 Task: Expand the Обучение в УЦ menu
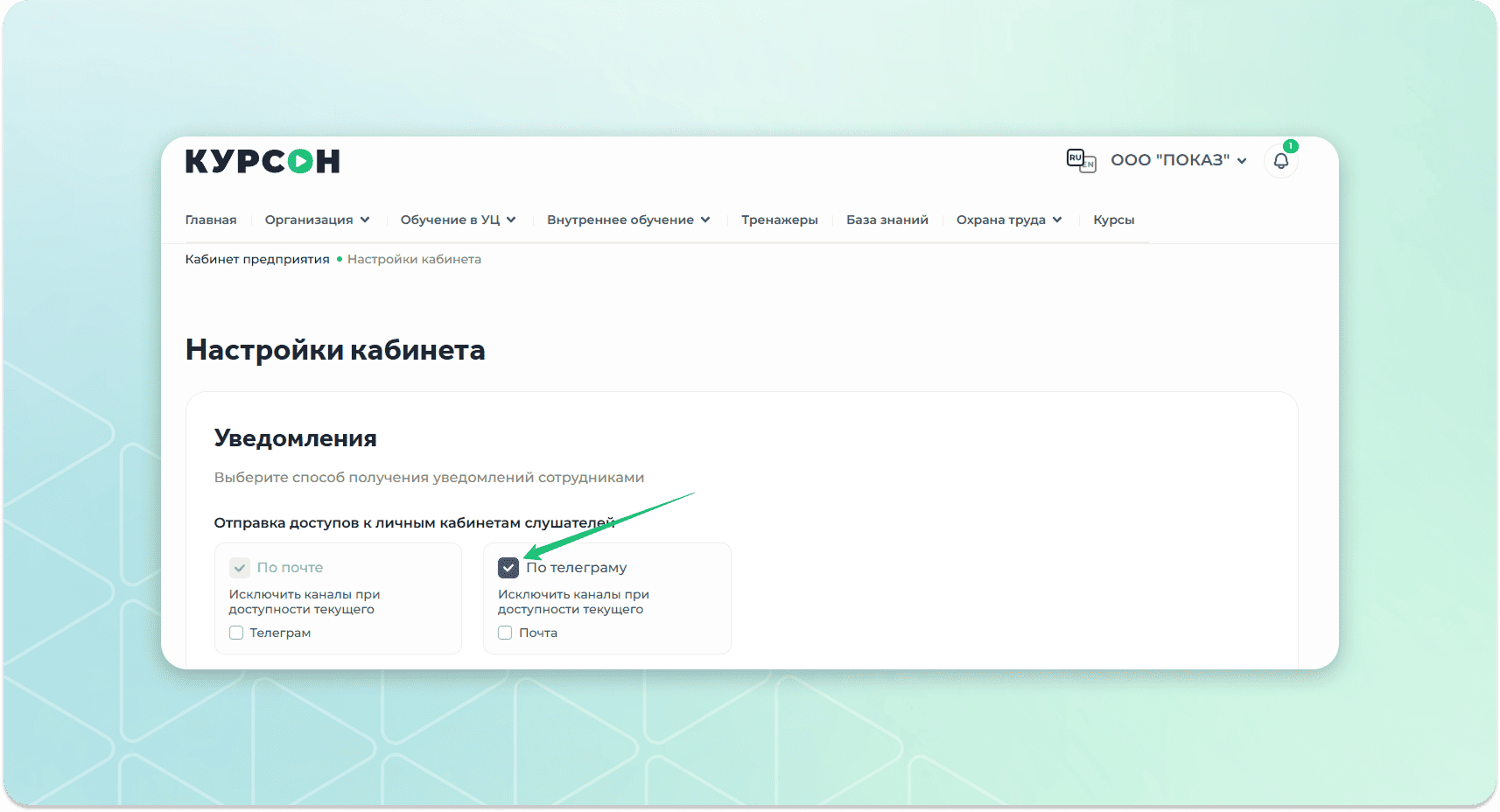(458, 220)
